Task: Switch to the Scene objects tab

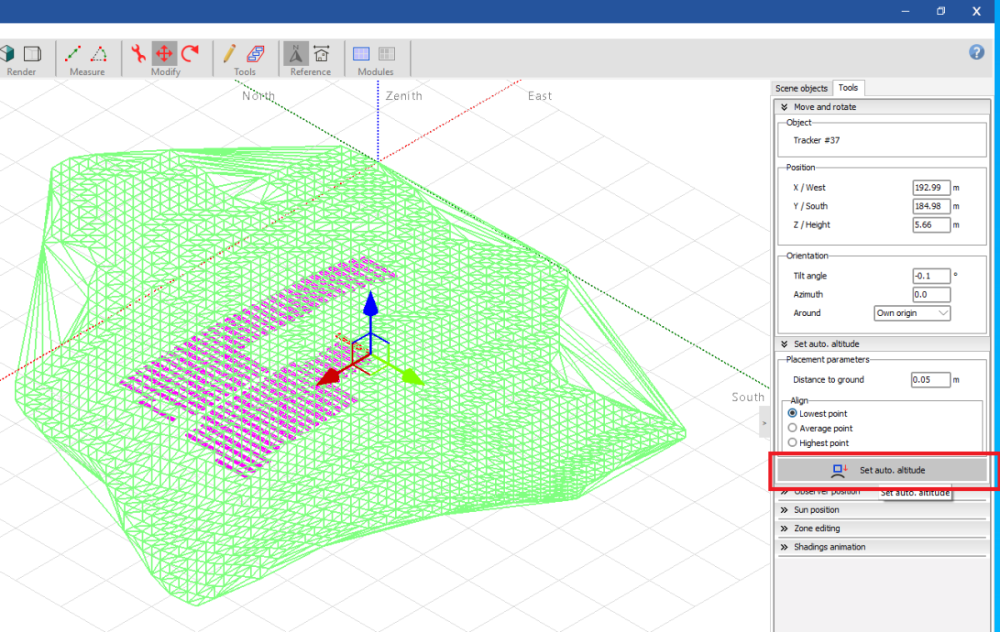Action: [802, 89]
